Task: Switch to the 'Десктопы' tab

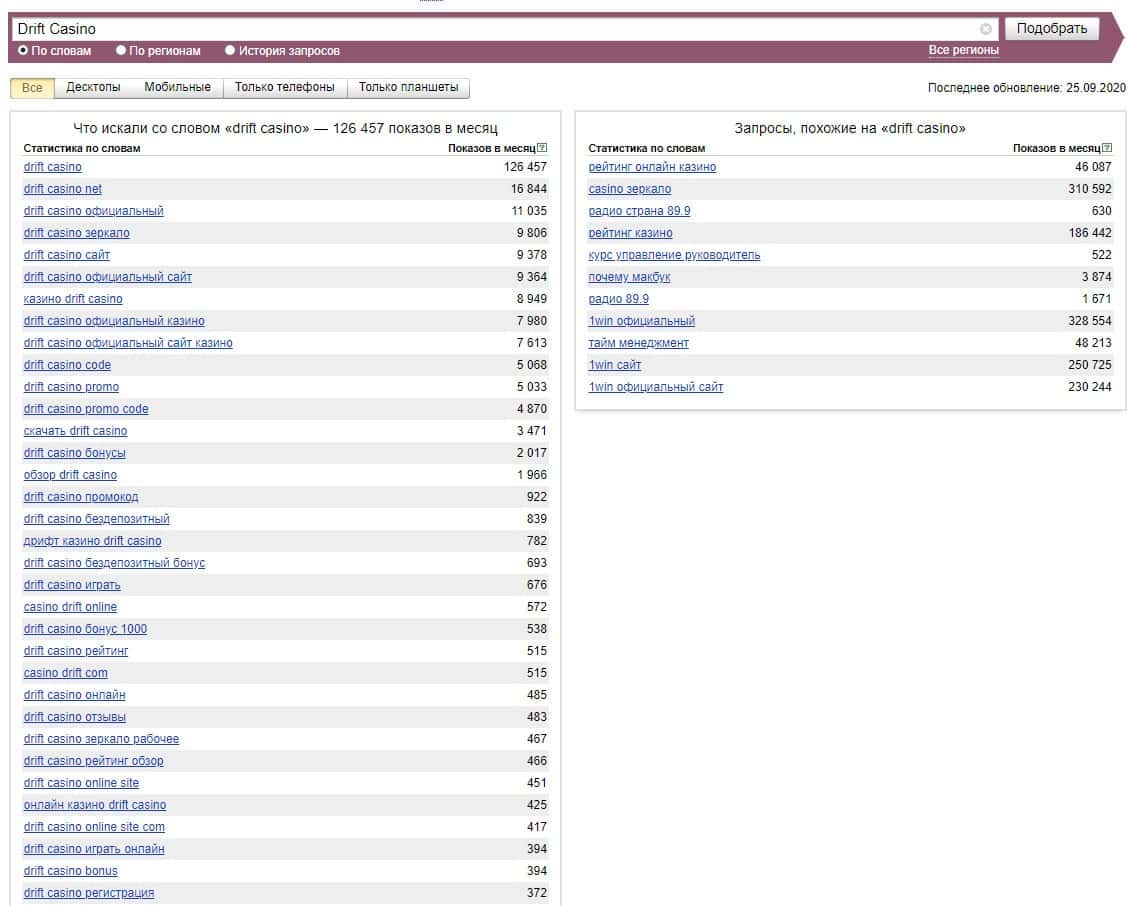Action: (93, 88)
